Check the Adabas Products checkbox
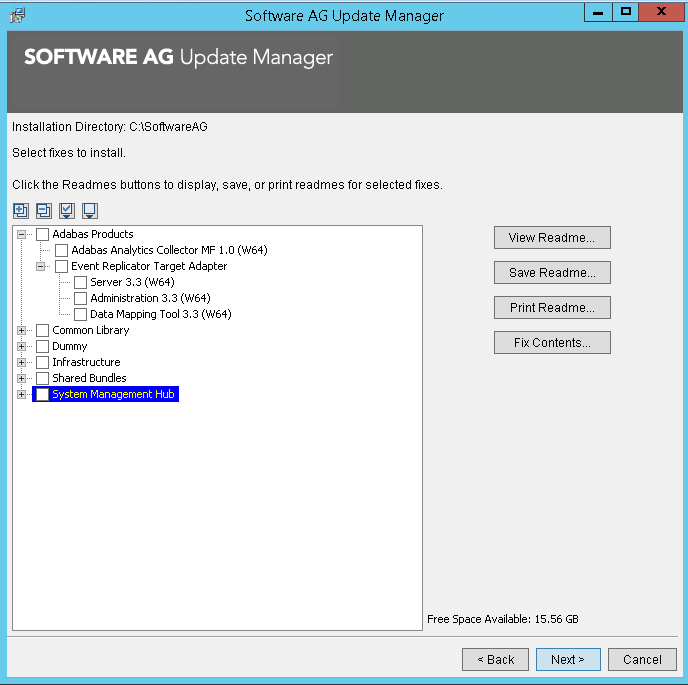 coord(42,234)
